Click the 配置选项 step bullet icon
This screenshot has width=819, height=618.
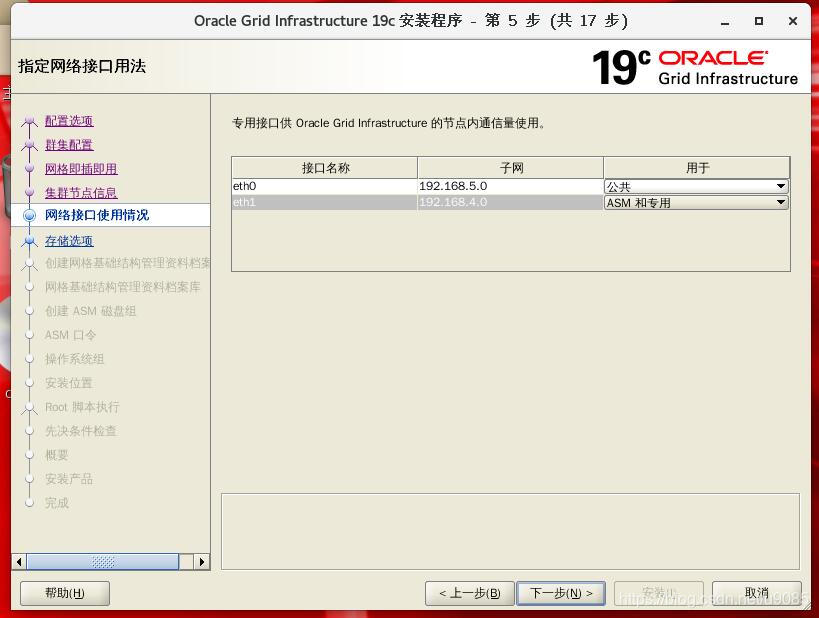click(30, 122)
